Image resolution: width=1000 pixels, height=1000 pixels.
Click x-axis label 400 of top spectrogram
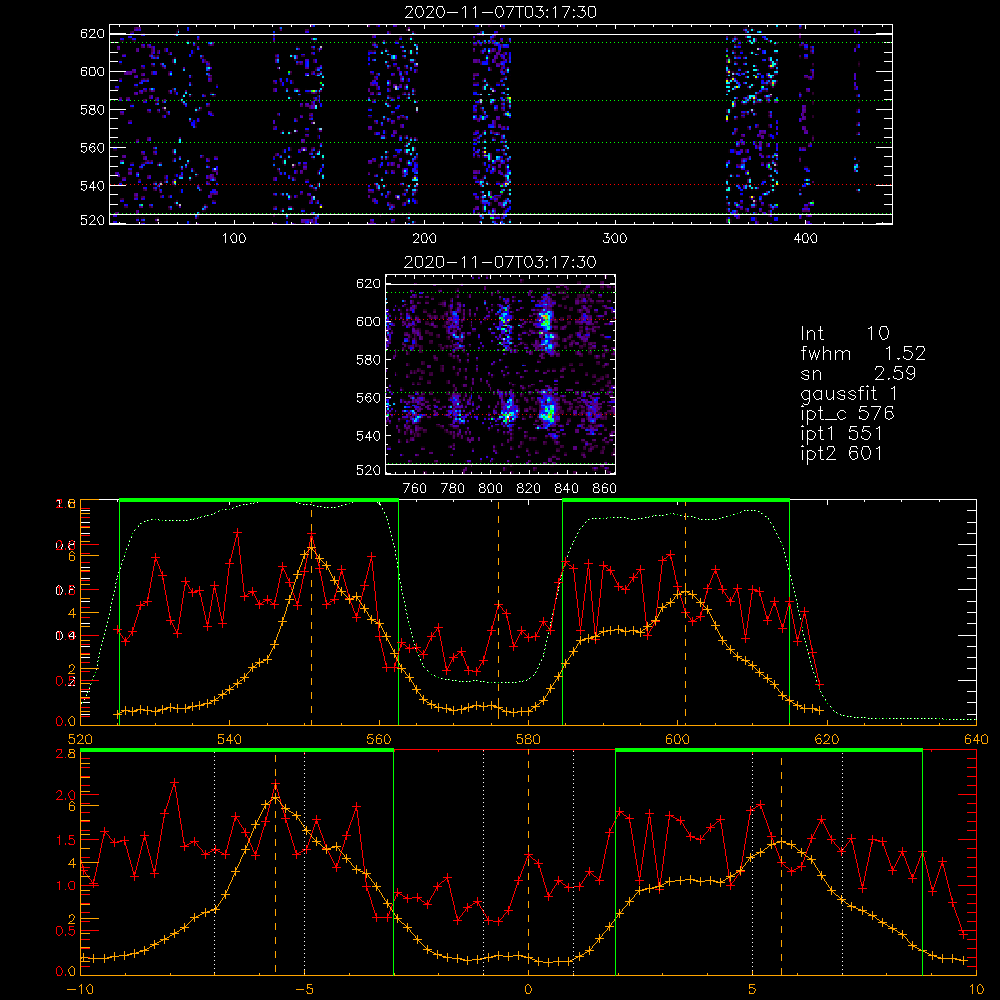pyautogui.click(x=805, y=239)
